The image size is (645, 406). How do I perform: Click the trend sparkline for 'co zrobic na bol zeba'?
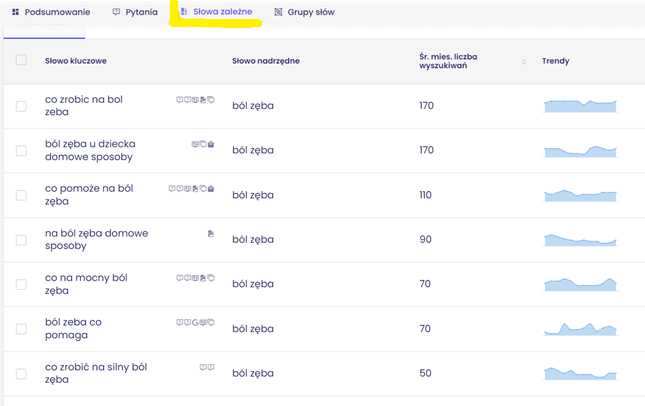(x=580, y=105)
